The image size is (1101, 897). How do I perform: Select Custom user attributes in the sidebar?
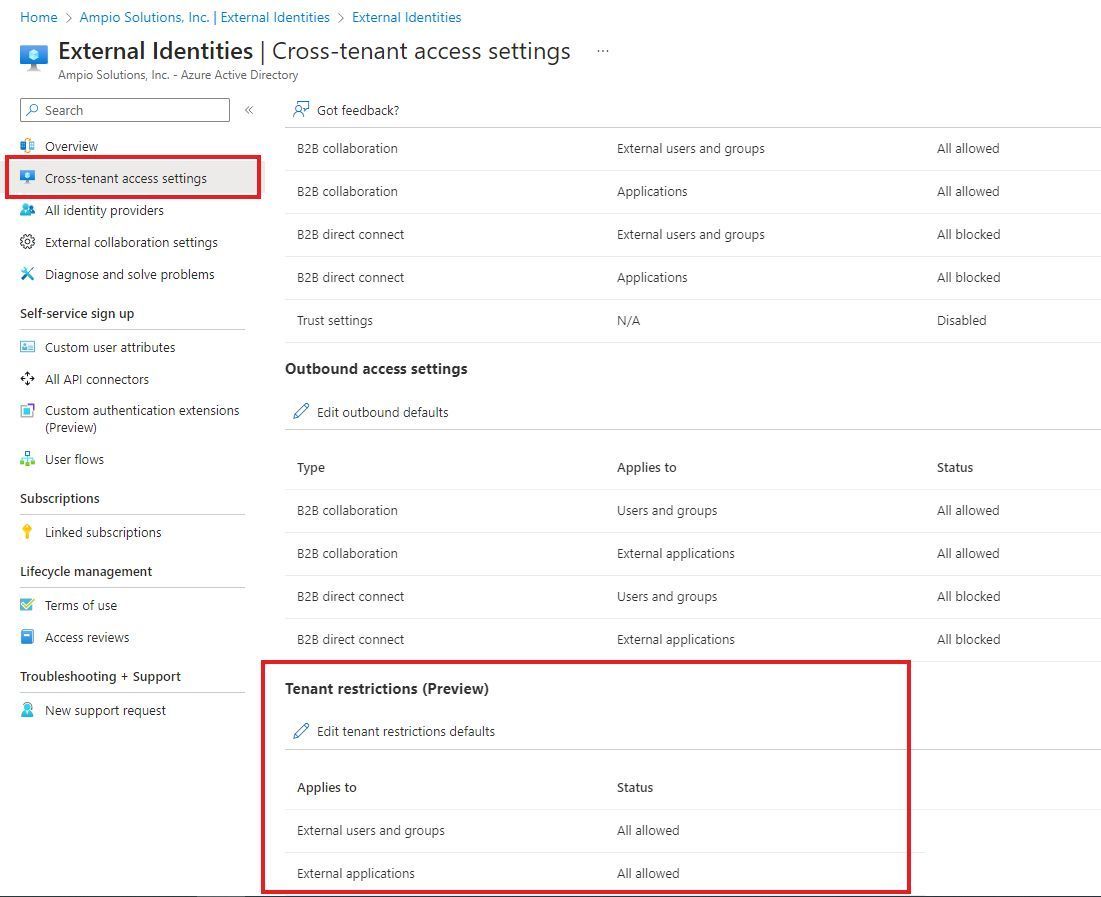(29, 347)
